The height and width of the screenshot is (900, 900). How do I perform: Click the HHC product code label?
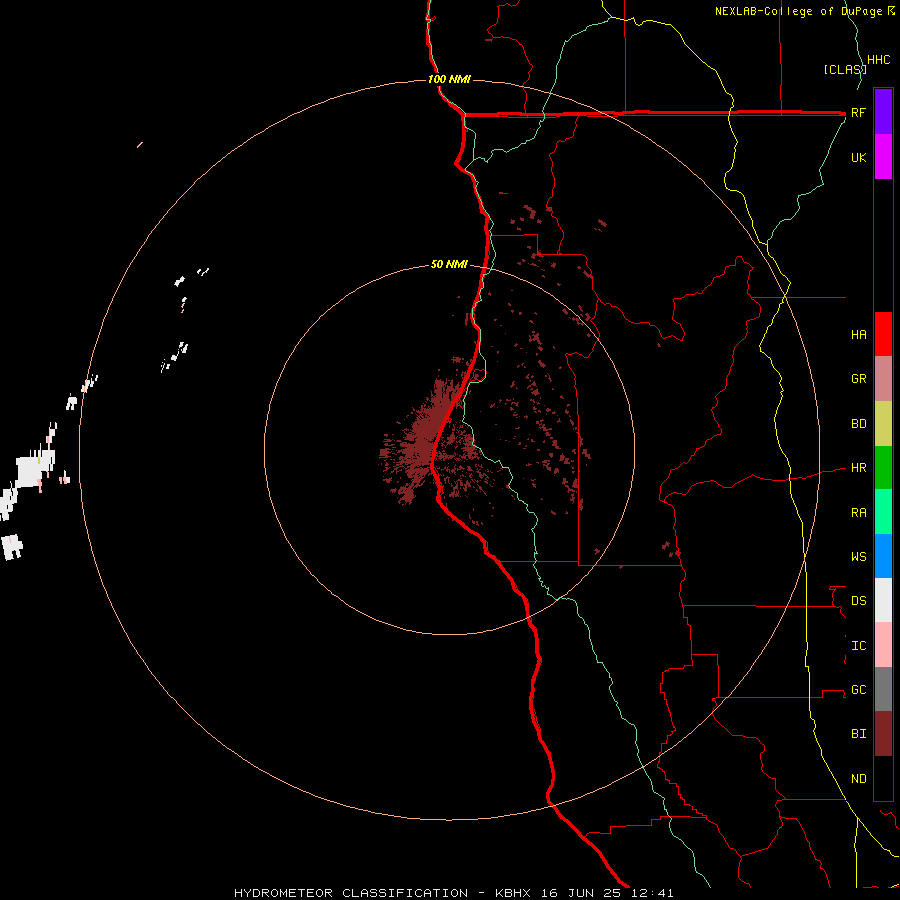coord(878,60)
